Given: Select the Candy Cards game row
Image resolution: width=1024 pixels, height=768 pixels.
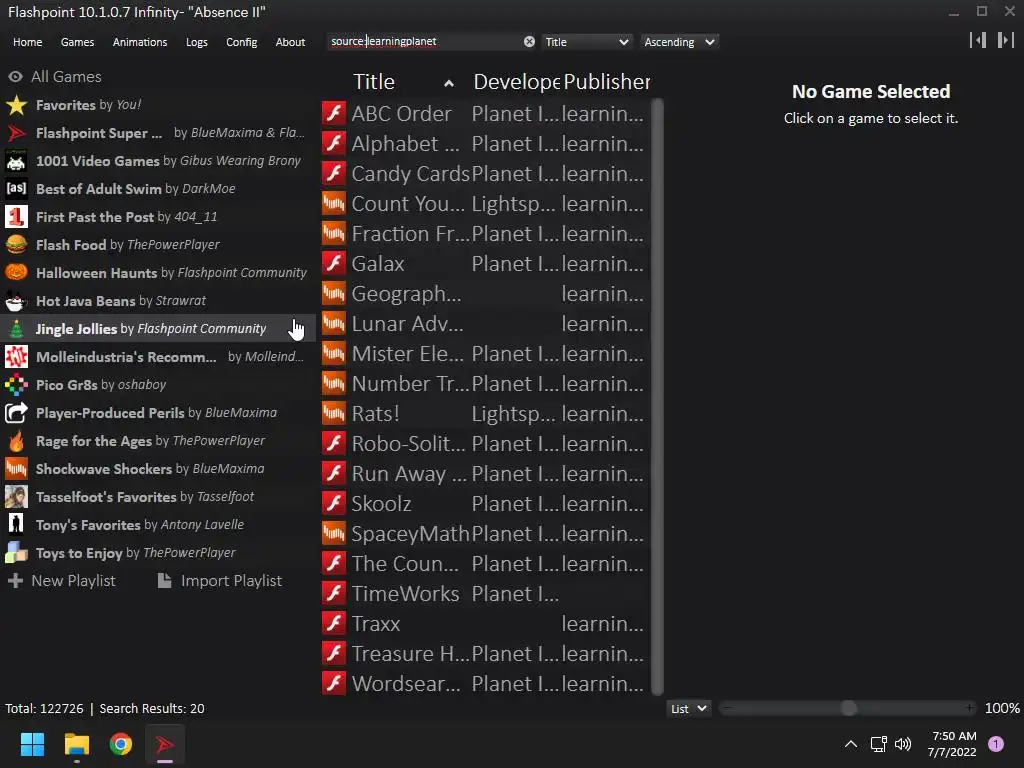Looking at the screenshot, I should point(485,174).
